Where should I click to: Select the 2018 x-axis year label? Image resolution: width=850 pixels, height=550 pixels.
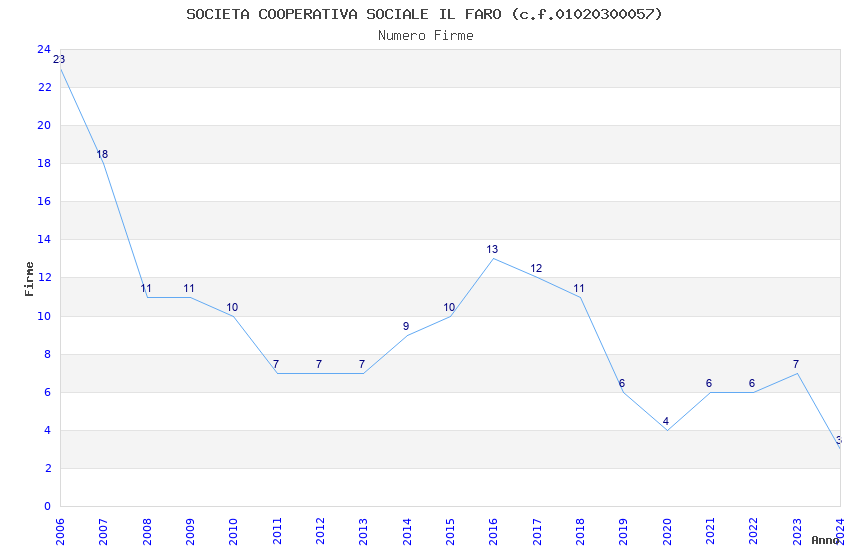[x=580, y=531]
